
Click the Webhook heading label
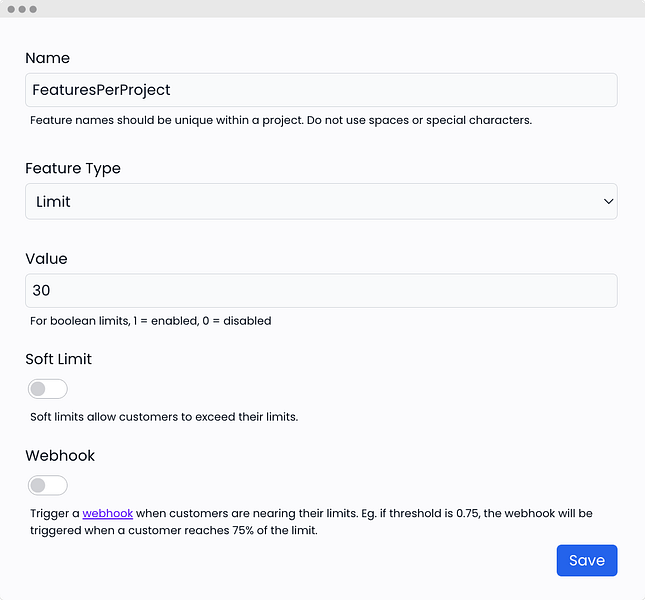(x=60, y=455)
